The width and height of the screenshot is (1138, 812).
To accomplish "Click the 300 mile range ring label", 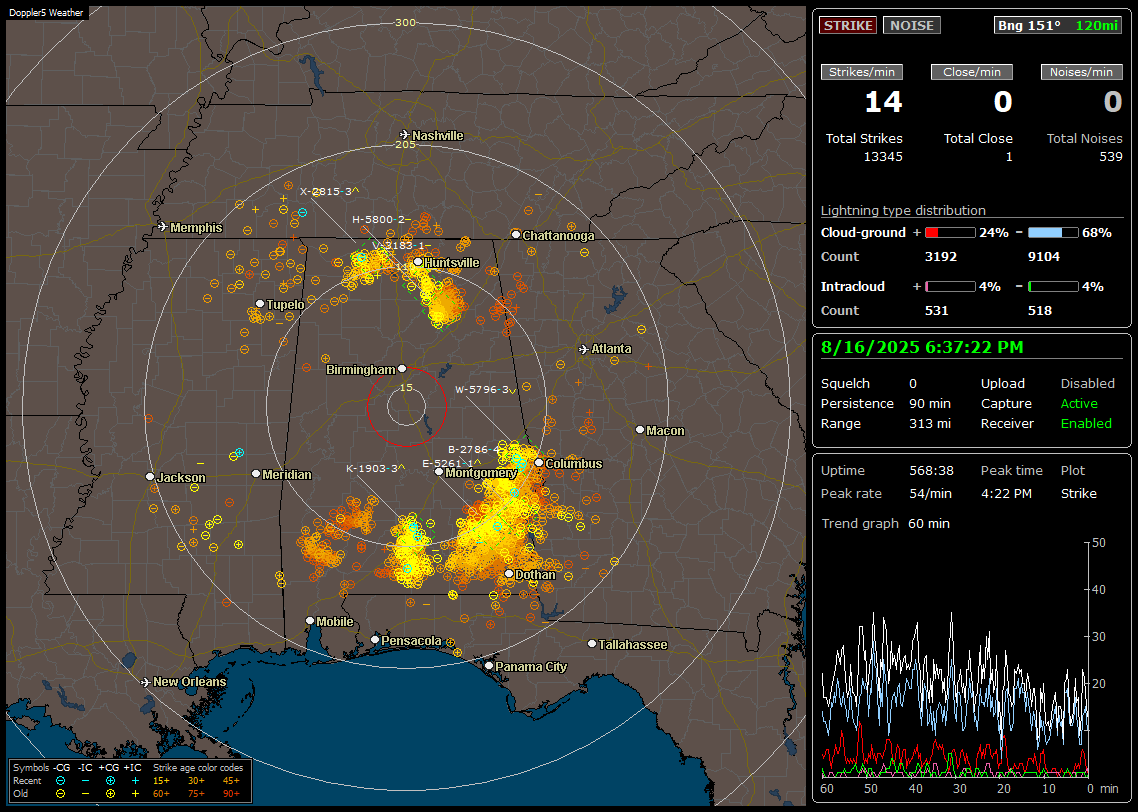I will coord(405,22).
